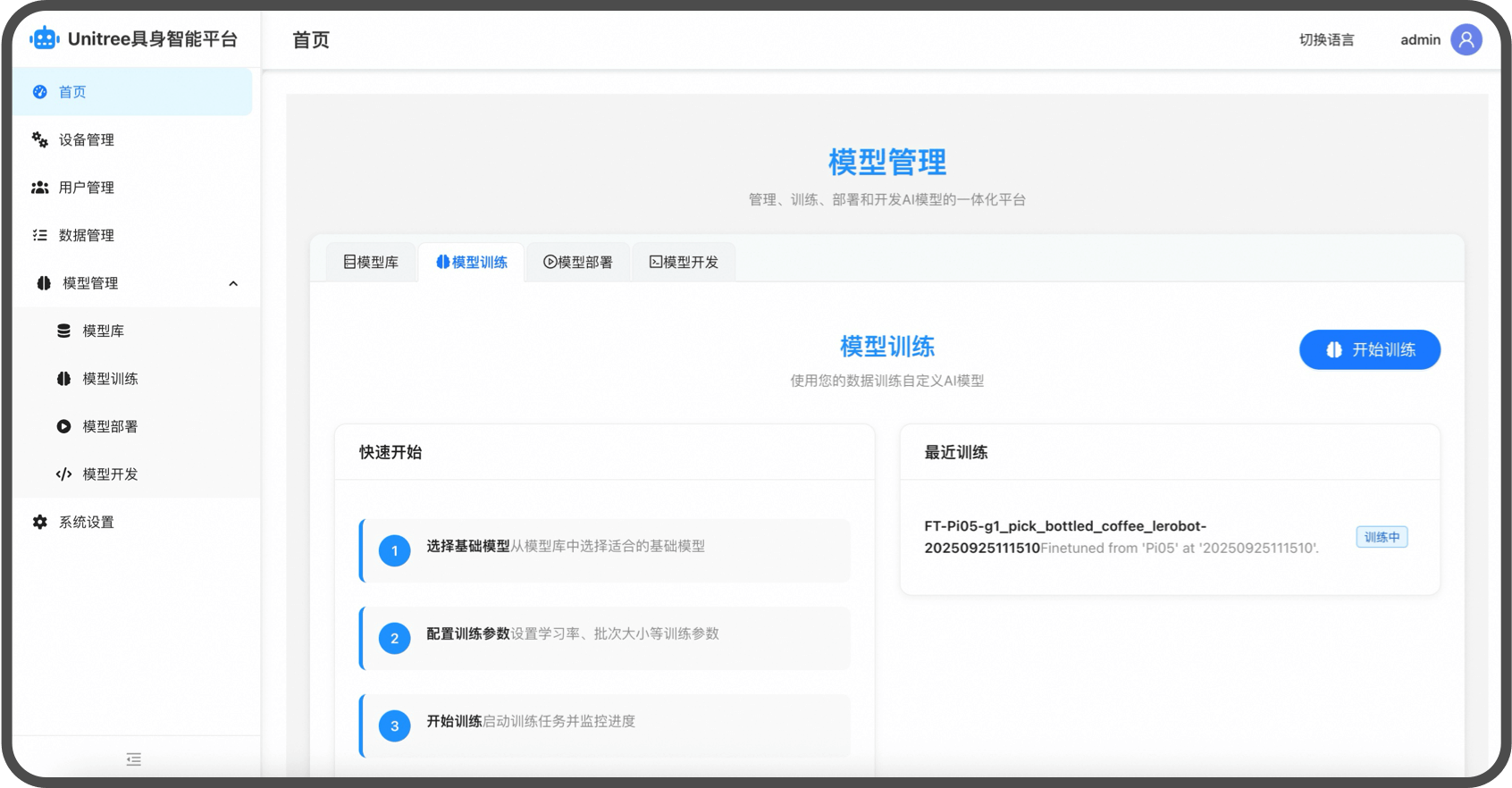The height and width of the screenshot is (788, 1512).
Task: Click the 训练中 status tag
Action: (x=1382, y=537)
